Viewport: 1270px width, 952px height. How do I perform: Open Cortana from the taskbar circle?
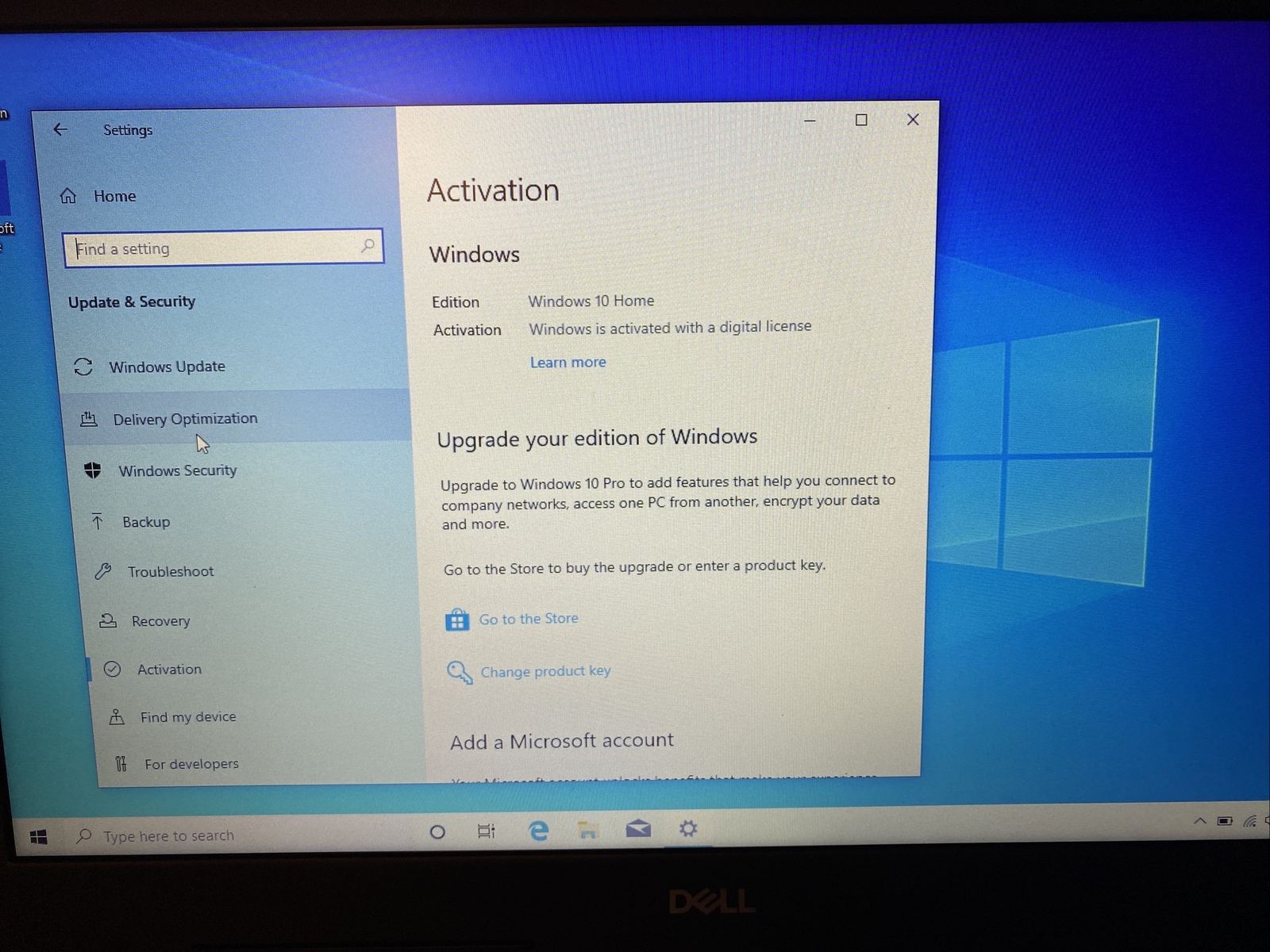(x=437, y=831)
